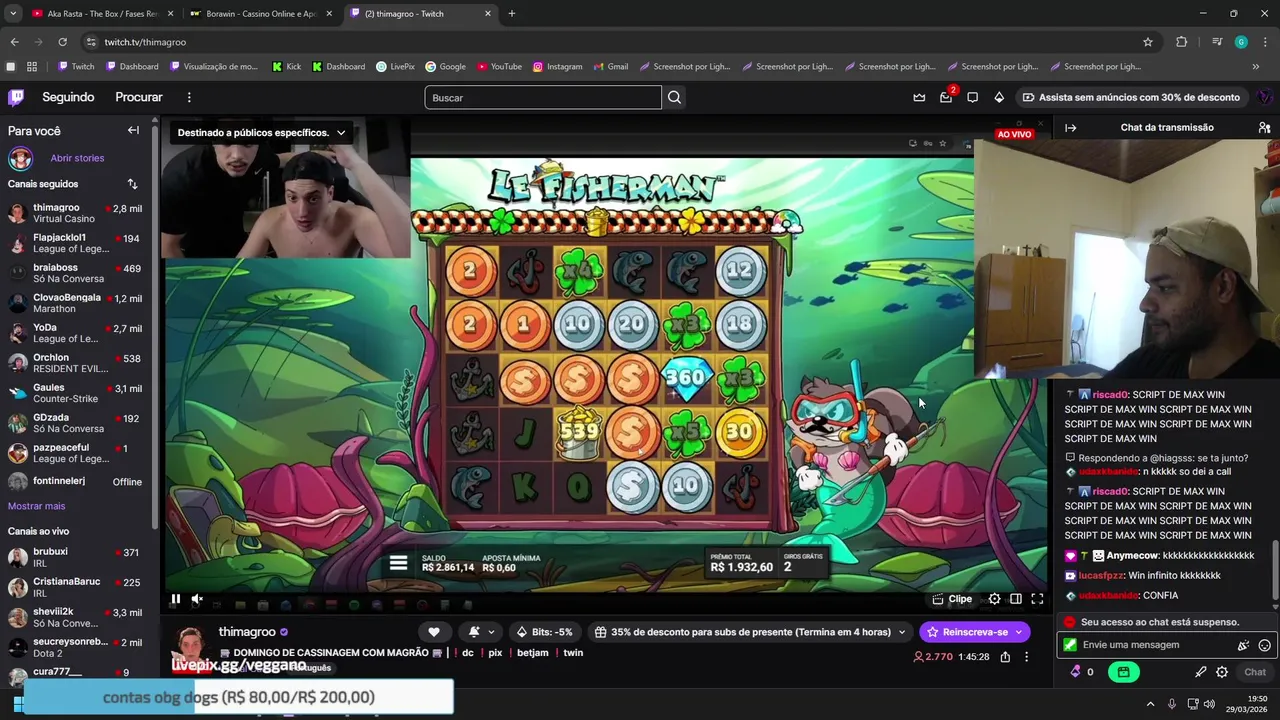Collapse the Para você sidebar
This screenshot has width=1280, height=720.
coord(133,130)
